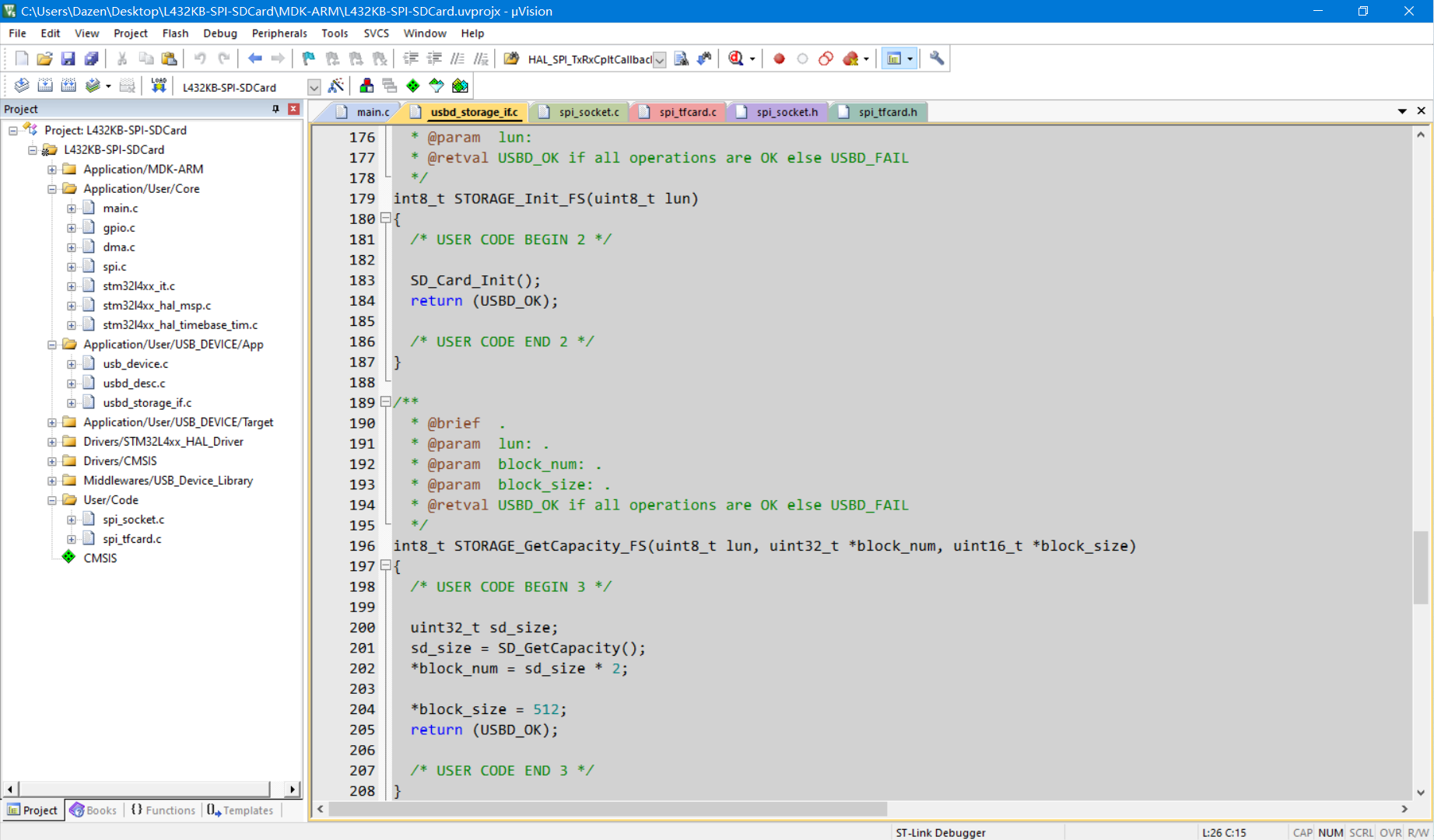Image resolution: width=1434 pixels, height=840 pixels.
Task: Select the main.c file in the project tree
Action: click(120, 208)
